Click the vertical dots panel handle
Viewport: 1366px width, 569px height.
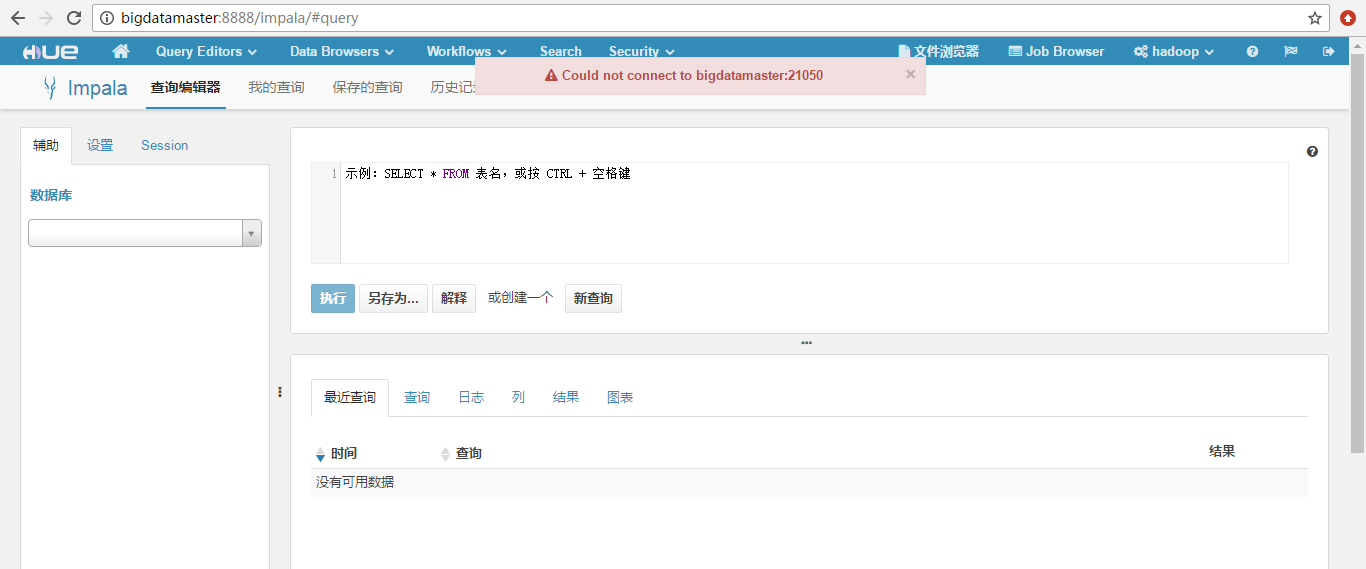(x=280, y=392)
